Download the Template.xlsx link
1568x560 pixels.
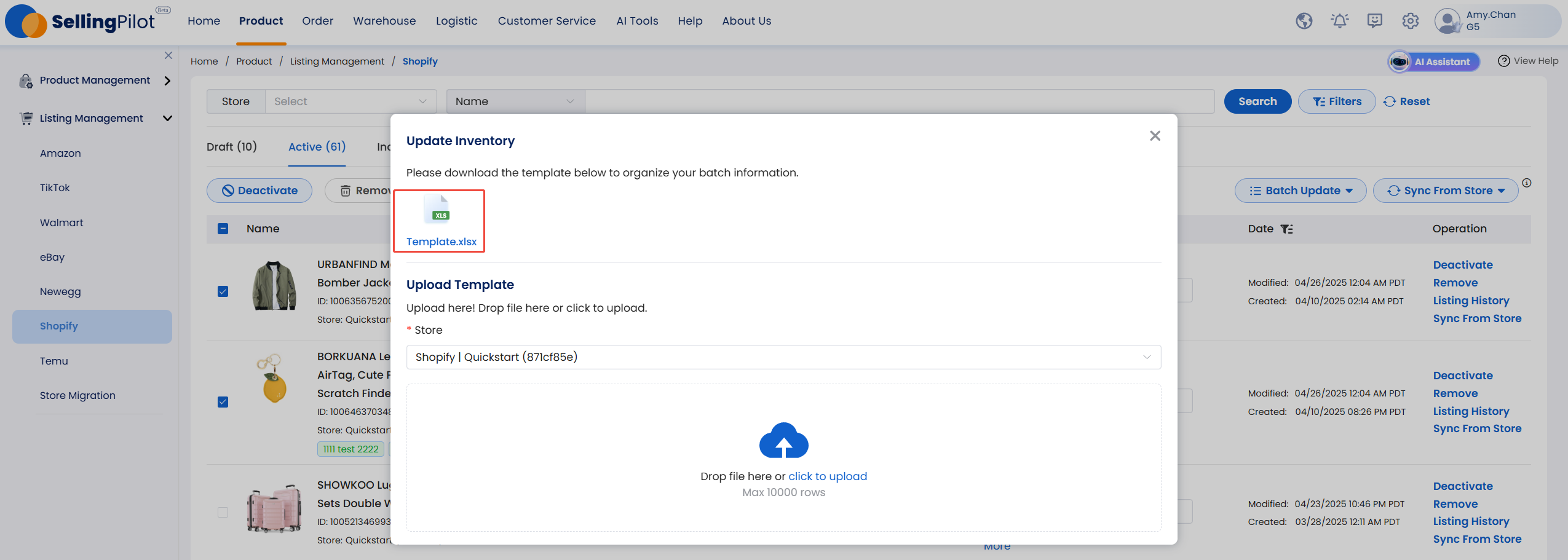click(x=441, y=242)
